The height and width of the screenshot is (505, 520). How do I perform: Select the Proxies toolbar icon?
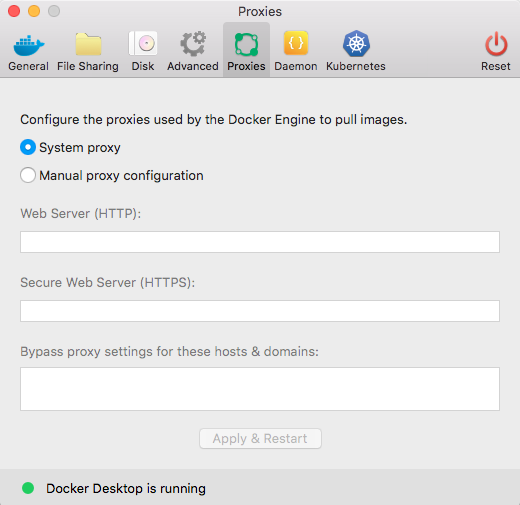pos(246,44)
